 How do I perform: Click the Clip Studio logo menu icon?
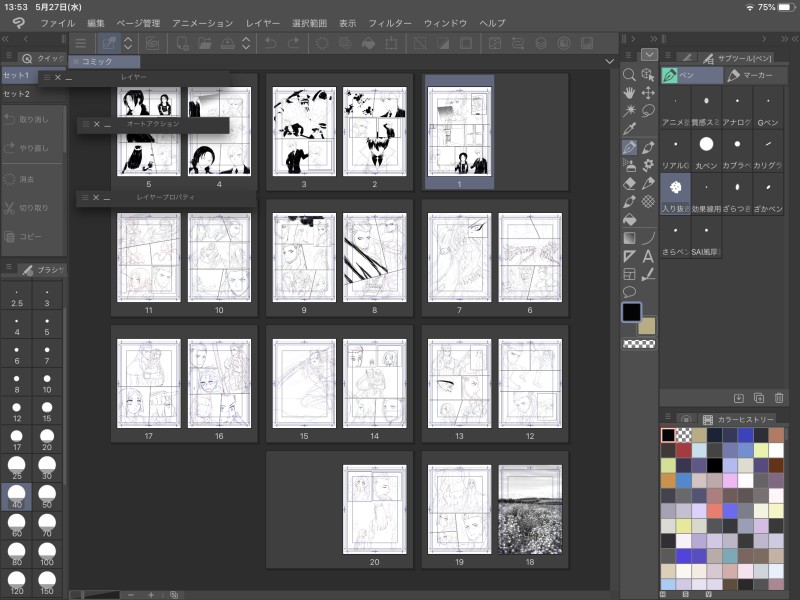[x=19, y=23]
